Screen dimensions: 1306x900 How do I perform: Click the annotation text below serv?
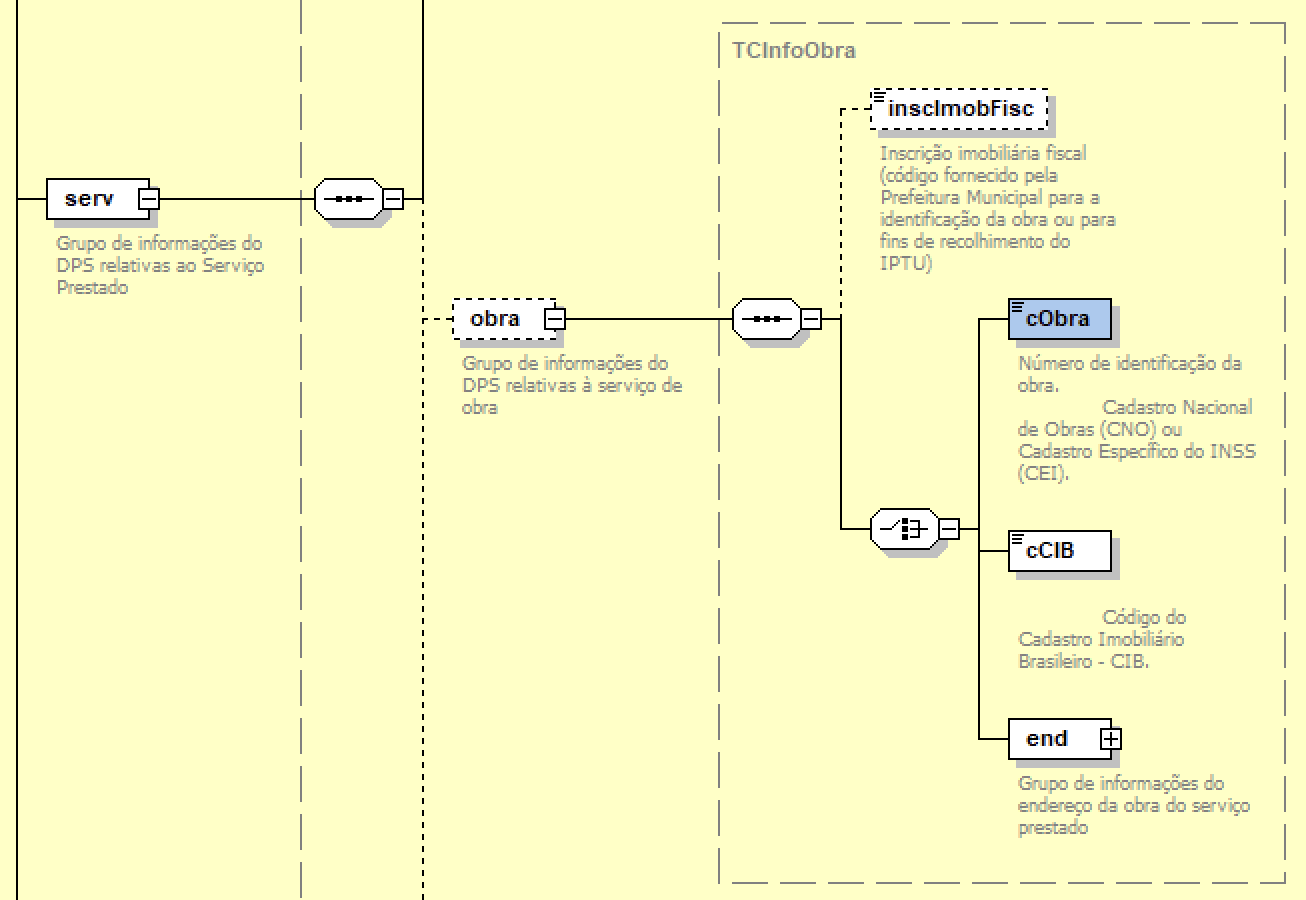click(160, 266)
